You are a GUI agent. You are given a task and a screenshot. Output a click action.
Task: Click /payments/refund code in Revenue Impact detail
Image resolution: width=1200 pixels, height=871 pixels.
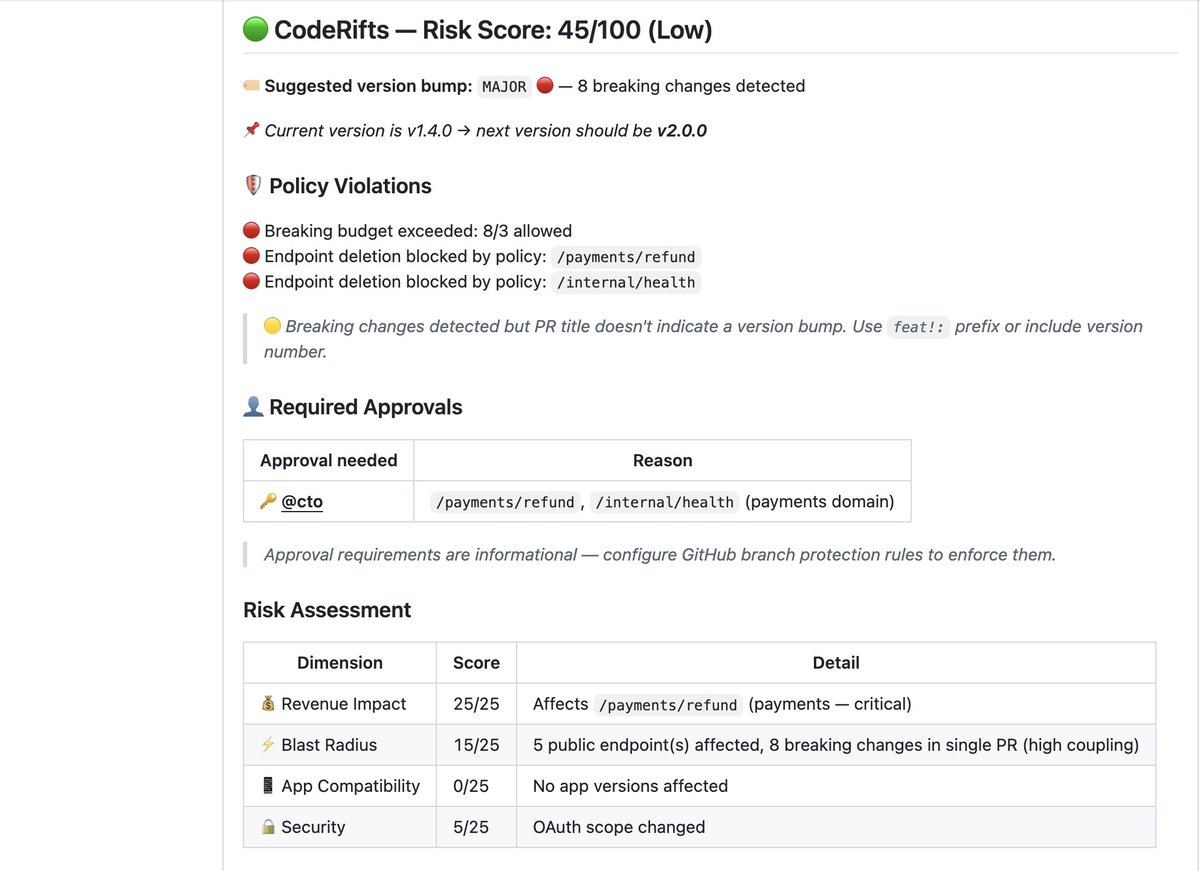(x=668, y=705)
